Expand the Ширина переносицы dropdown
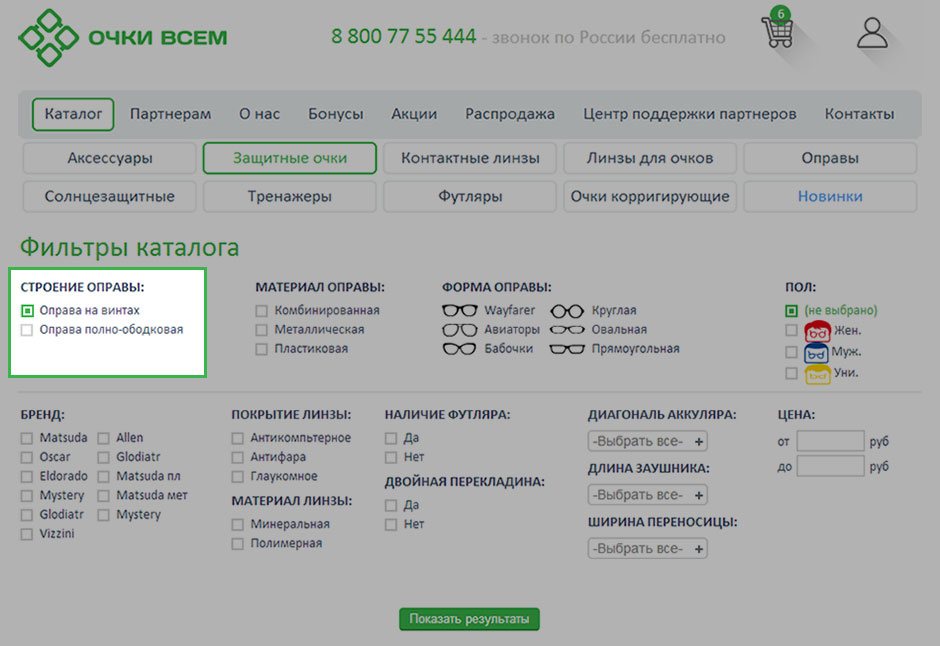The height and width of the screenshot is (646, 940). (647, 549)
